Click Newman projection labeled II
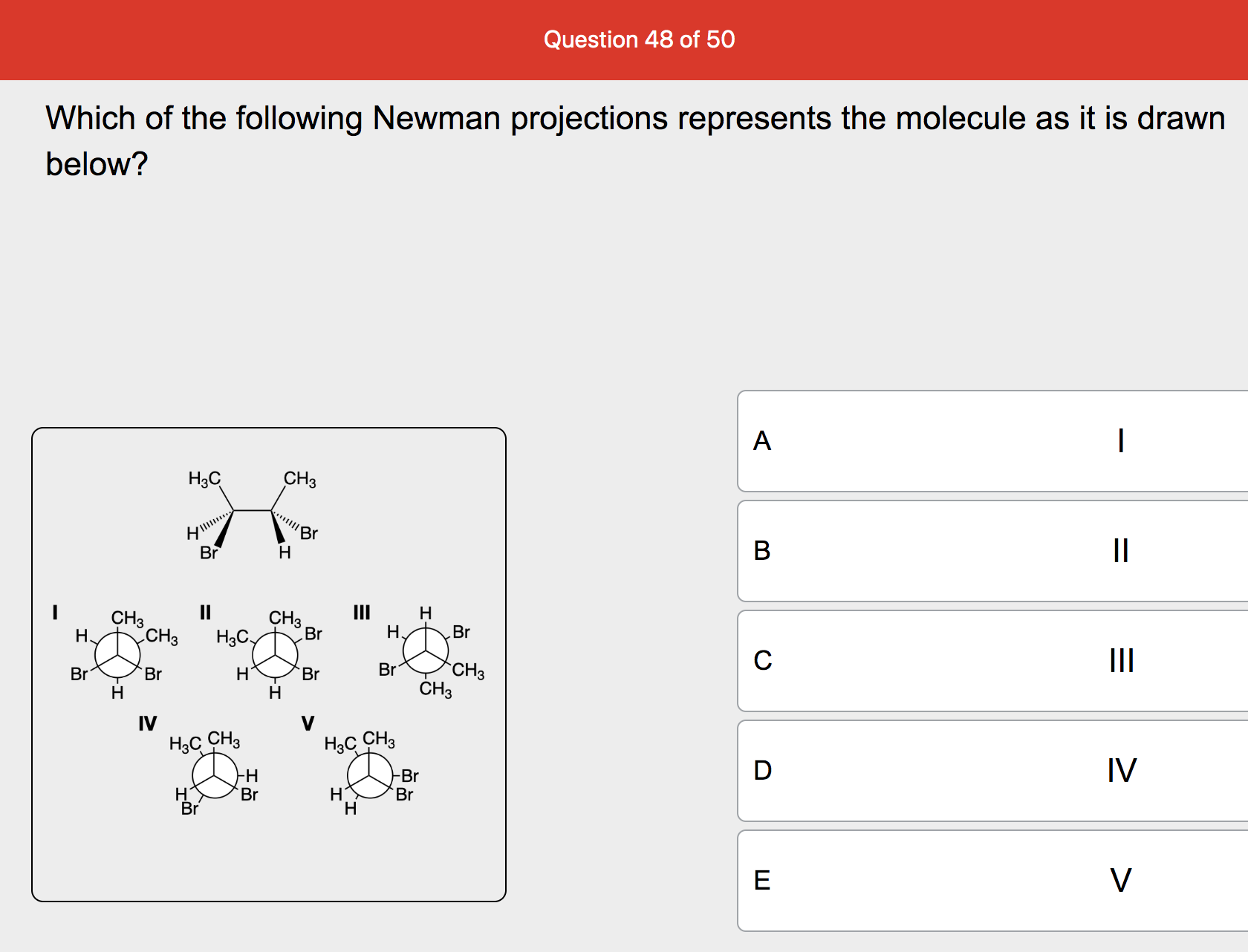Image resolution: width=1248 pixels, height=952 pixels. click(273, 657)
